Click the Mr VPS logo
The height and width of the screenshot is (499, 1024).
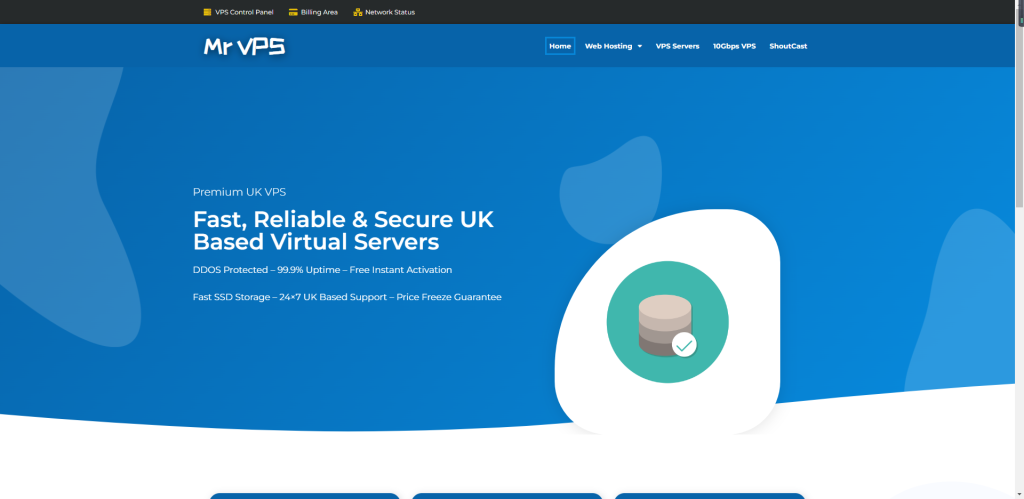click(x=244, y=46)
